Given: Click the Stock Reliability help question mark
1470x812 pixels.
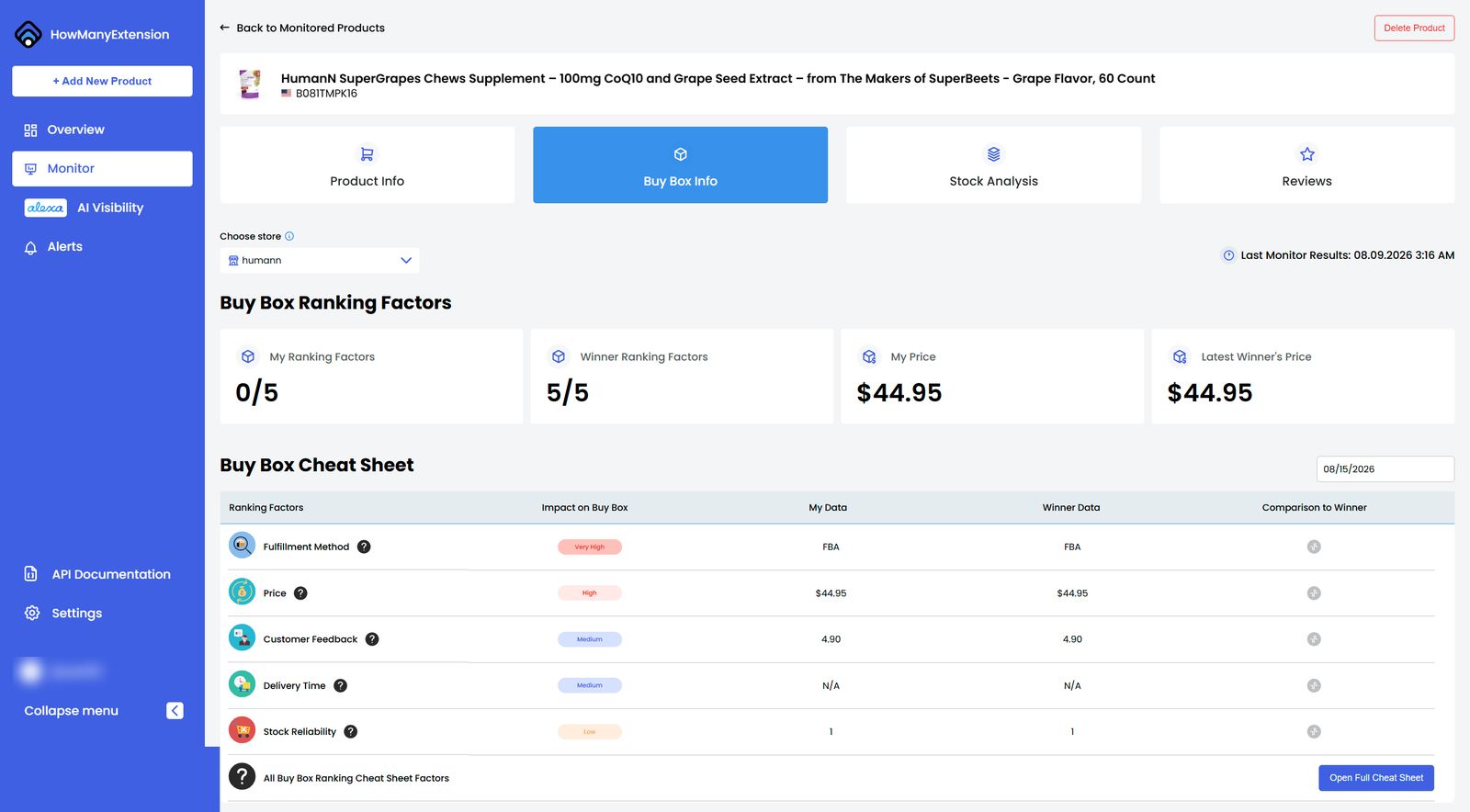Looking at the screenshot, I should pyautogui.click(x=351, y=732).
